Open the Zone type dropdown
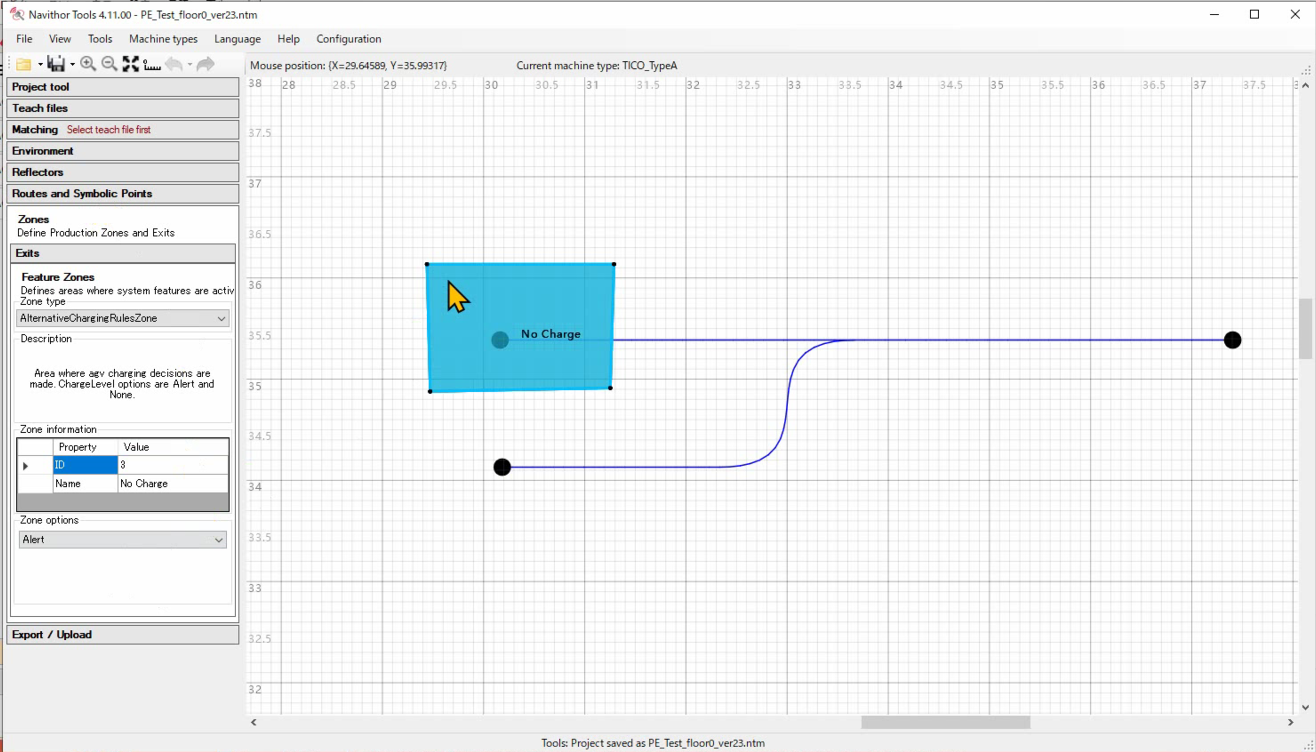This screenshot has width=1316, height=752. tap(123, 318)
